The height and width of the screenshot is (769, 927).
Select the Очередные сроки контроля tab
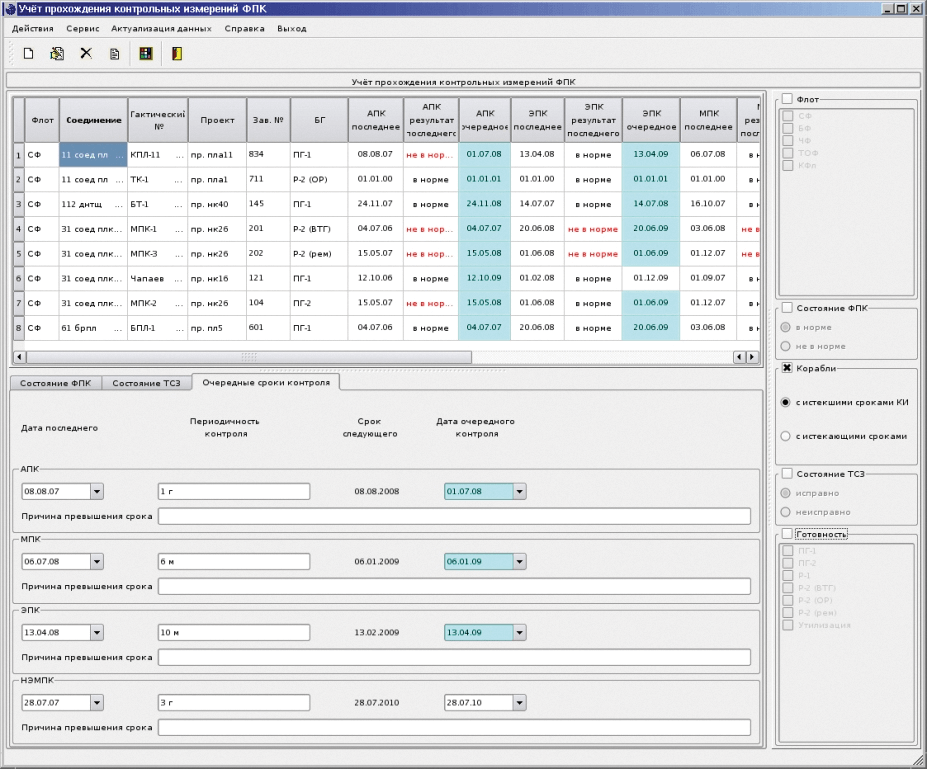(266, 382)
